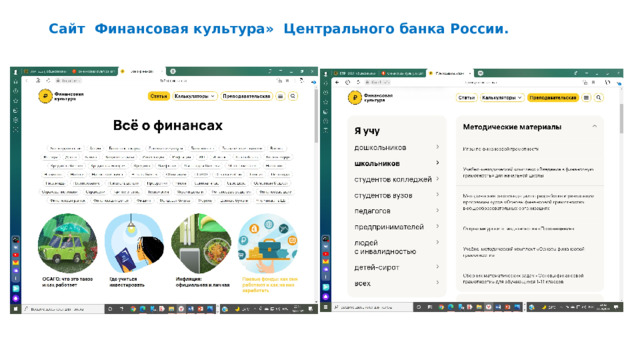
Task: Open the yellow mail icon in left browser sidebar
Action: pyautogui.click(x=16, y=262)
